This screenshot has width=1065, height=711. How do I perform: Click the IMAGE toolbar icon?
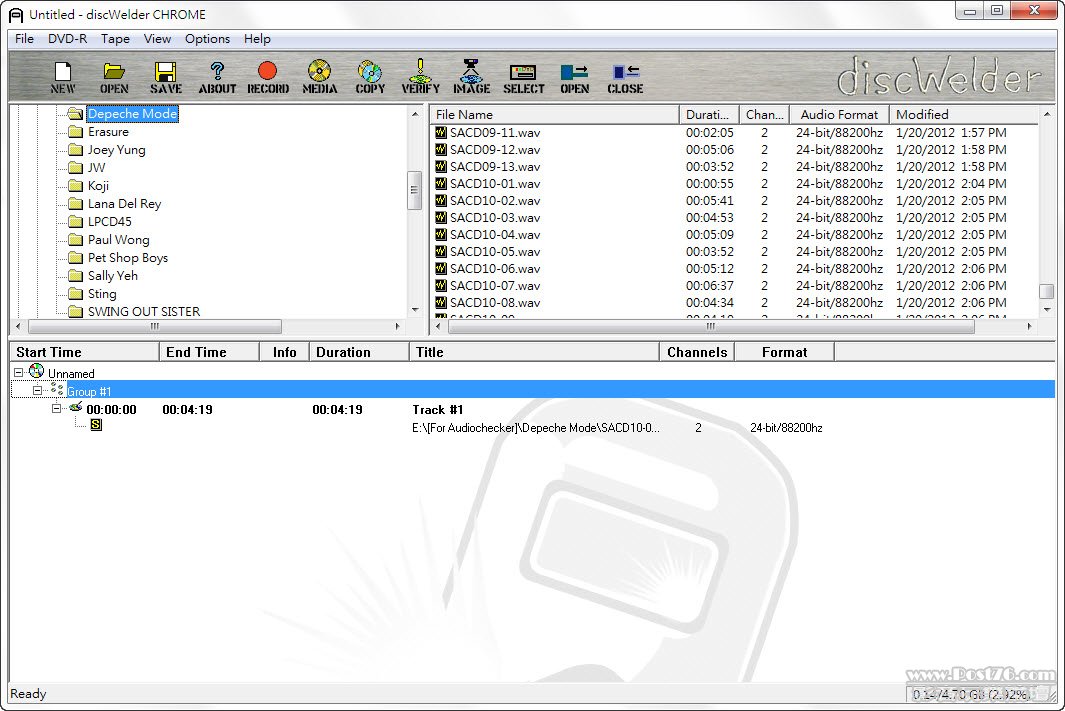(x=471, y=77)
